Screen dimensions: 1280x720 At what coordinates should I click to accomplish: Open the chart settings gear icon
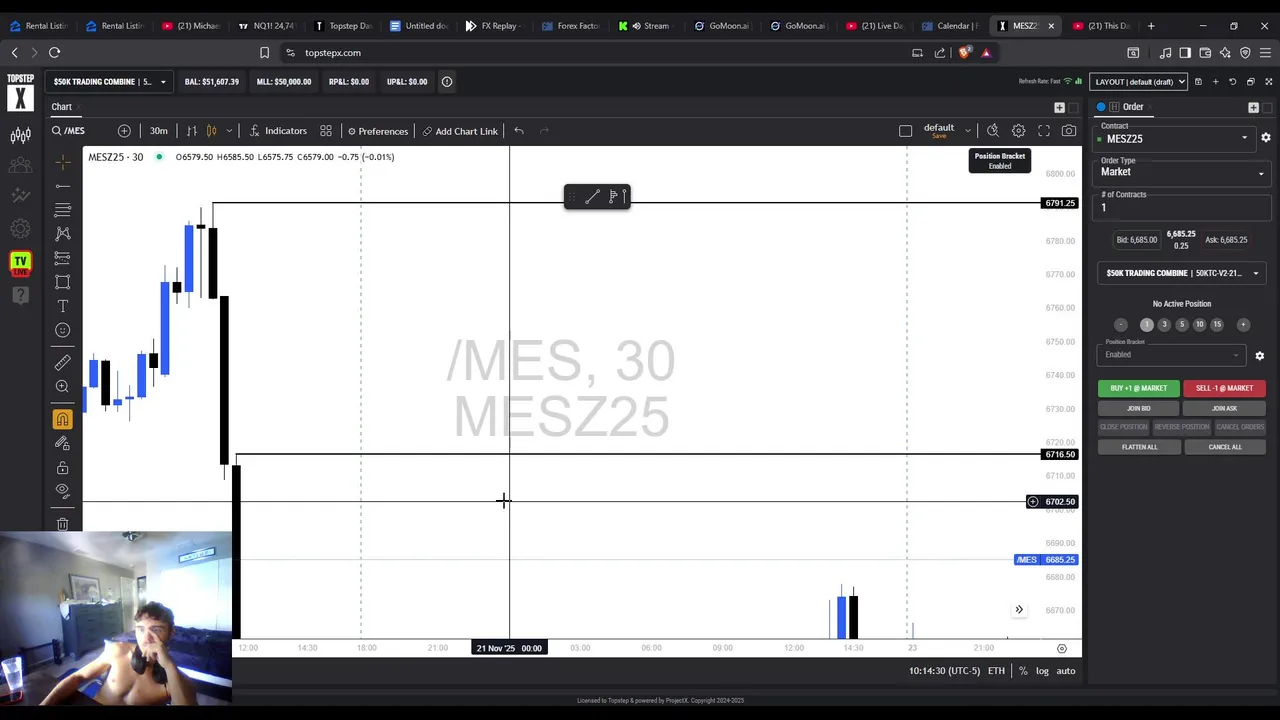(1018, 131)
